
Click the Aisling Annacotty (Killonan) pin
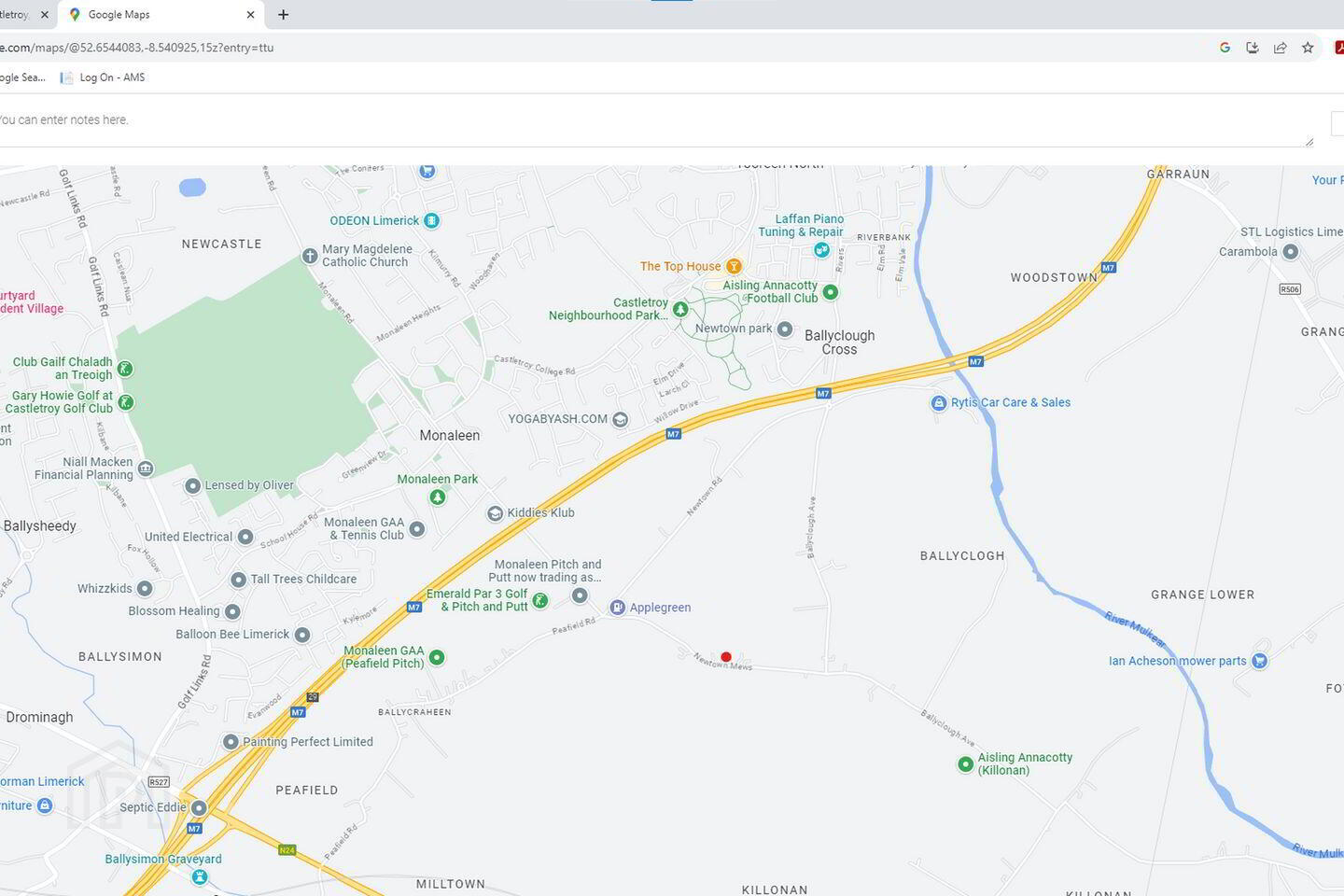pos(966,764)
